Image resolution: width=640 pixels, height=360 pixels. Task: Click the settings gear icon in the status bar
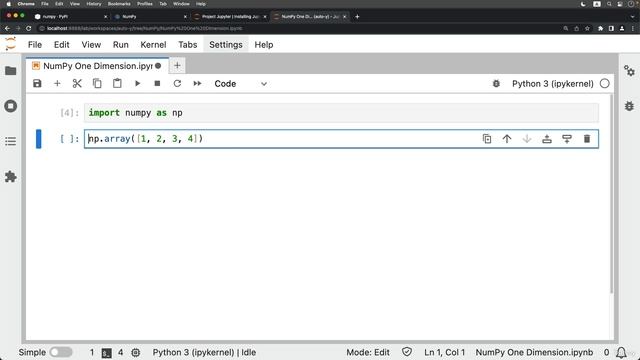(136, 352)
